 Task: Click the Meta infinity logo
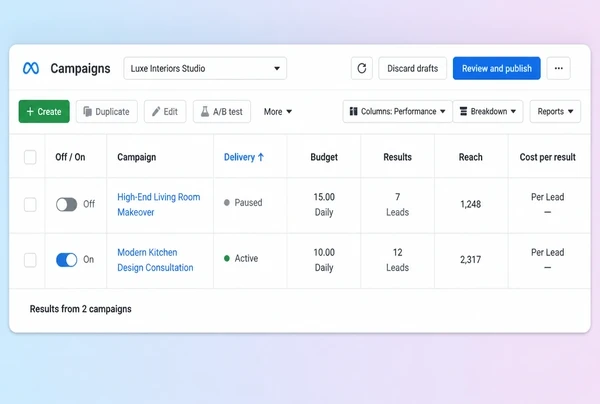(x=31, y=68)
